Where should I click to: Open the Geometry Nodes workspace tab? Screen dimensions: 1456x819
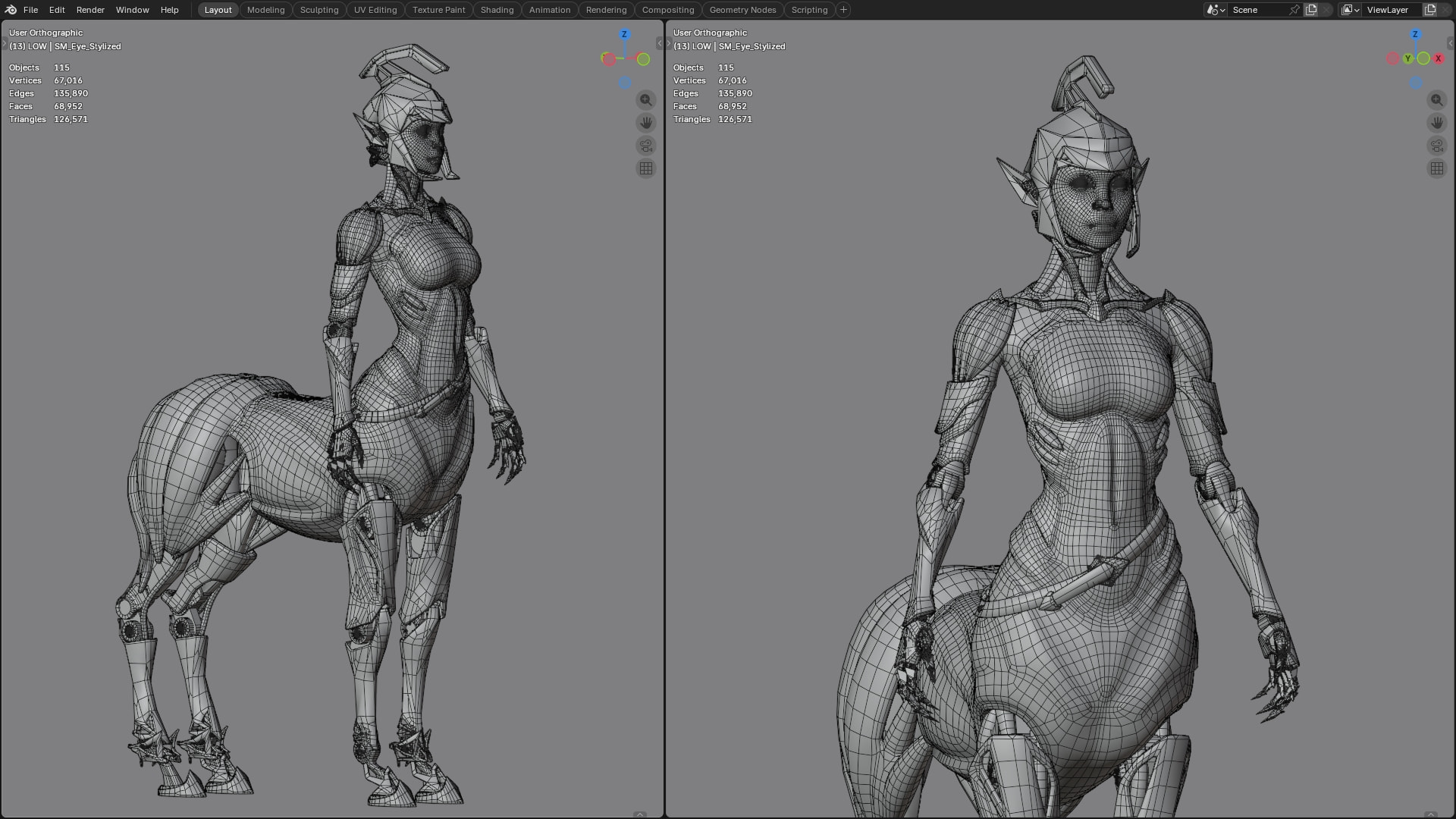click(742, 10)
